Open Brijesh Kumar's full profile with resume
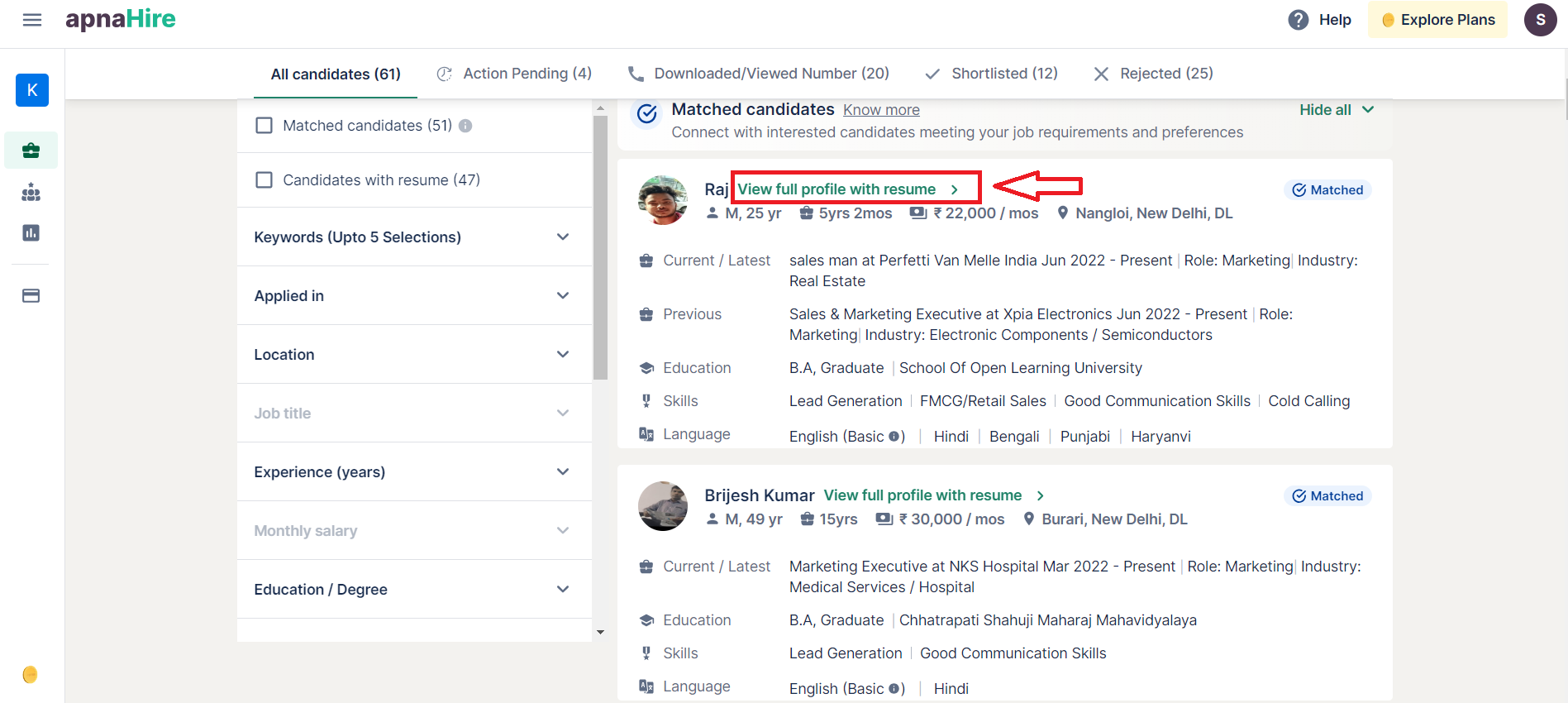1568x703 pixels. (x=934, y=495)
